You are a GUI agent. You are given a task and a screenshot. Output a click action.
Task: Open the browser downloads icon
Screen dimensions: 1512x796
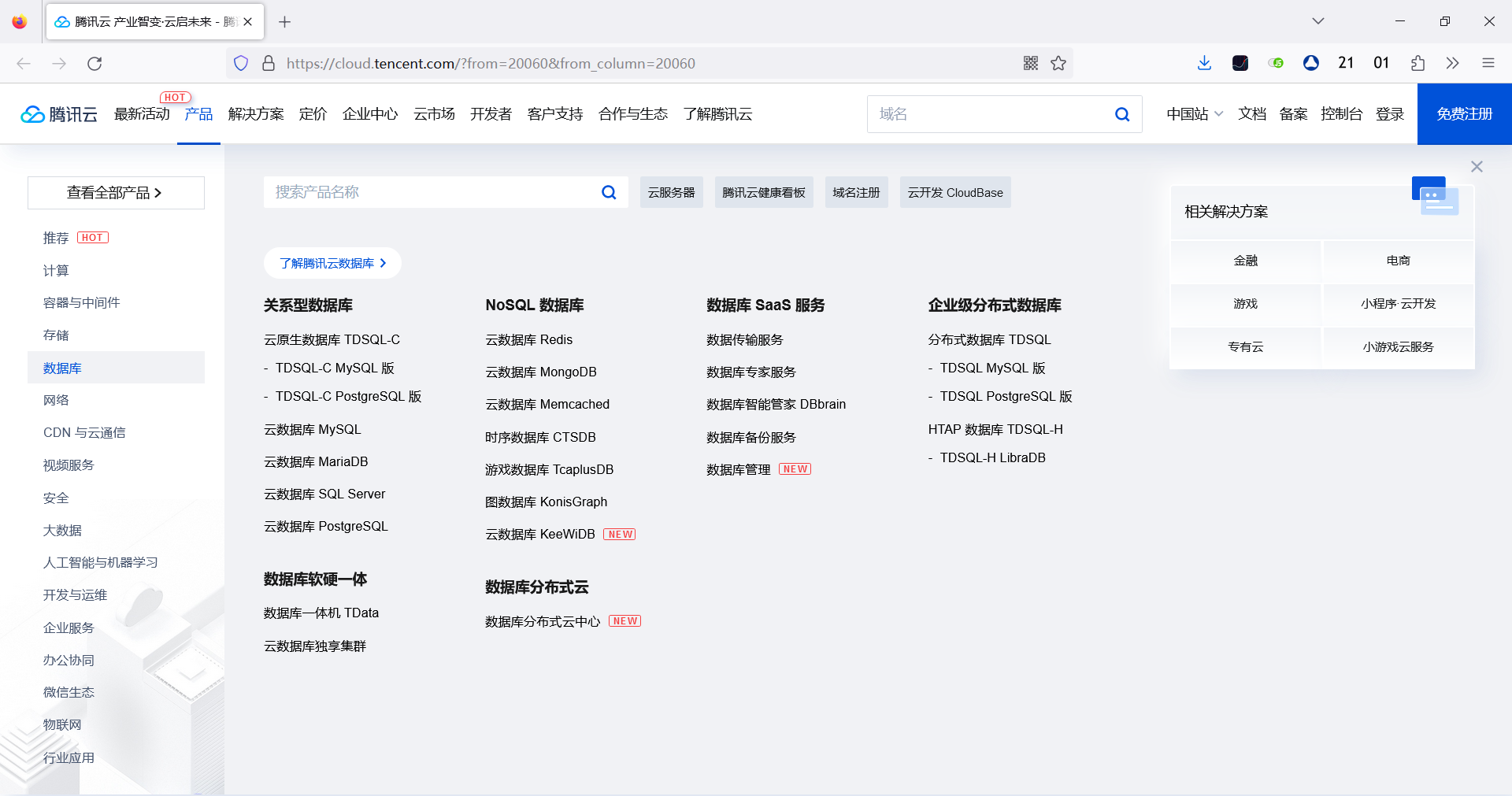click(1203, 63)
